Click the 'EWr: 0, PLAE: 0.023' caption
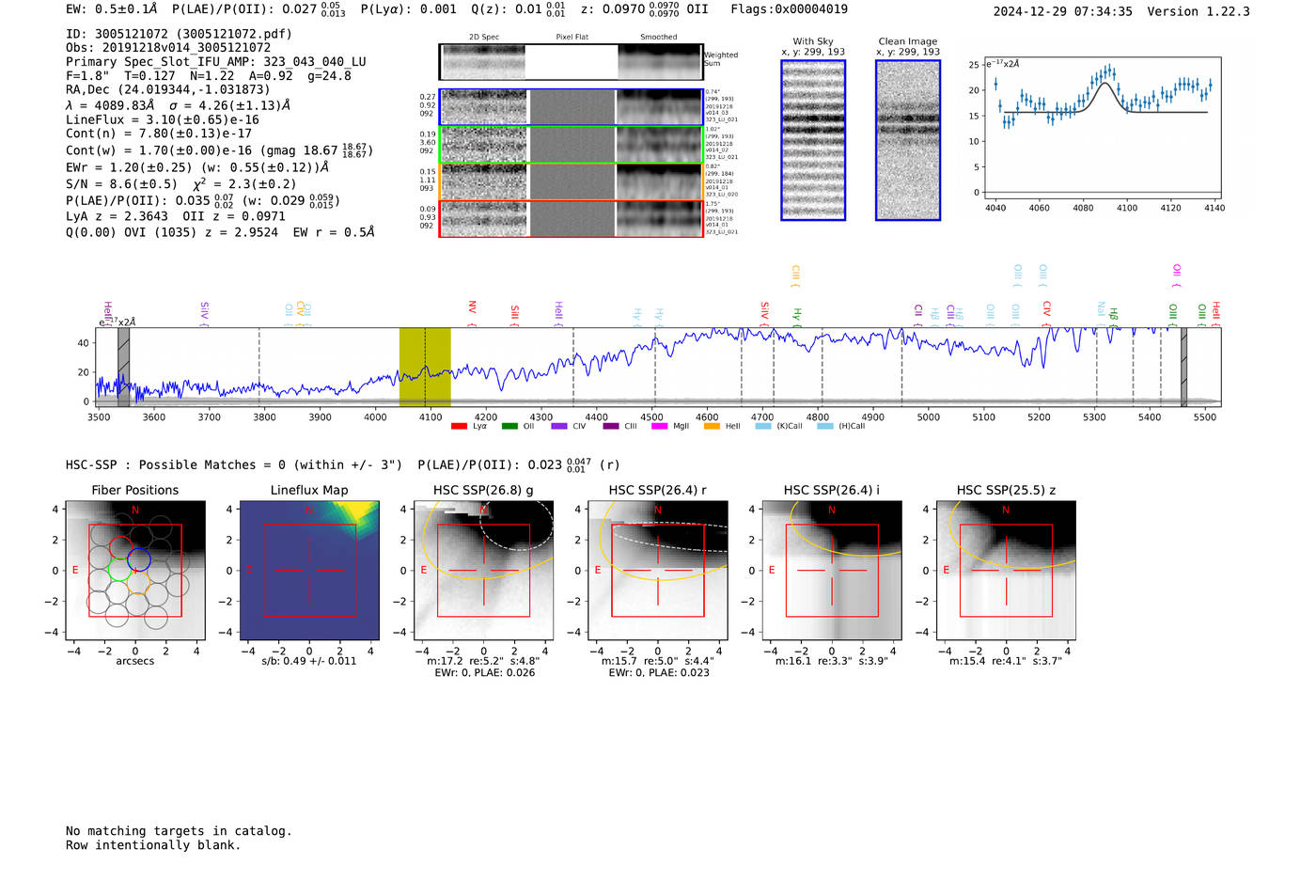The height and width of the screenshot is (896, 1316). click(x=659, y=673)
